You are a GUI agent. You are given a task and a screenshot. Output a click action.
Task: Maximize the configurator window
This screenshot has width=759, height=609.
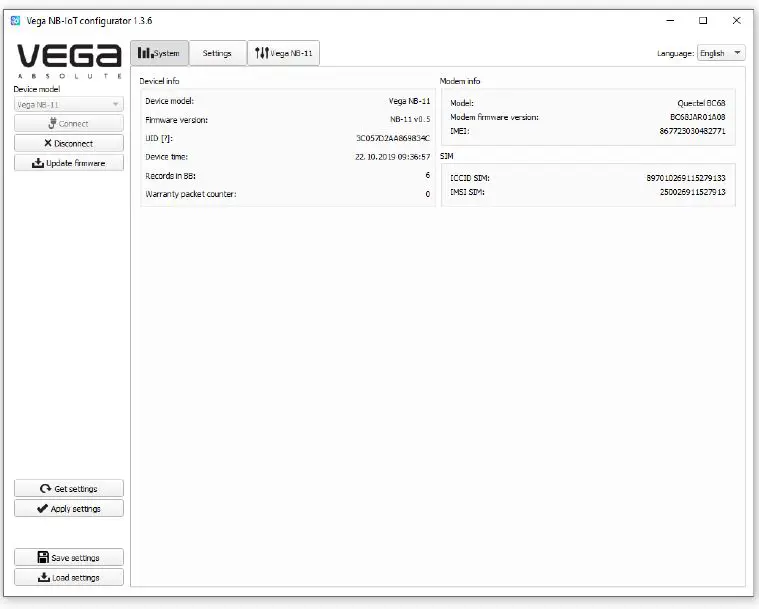703,20
